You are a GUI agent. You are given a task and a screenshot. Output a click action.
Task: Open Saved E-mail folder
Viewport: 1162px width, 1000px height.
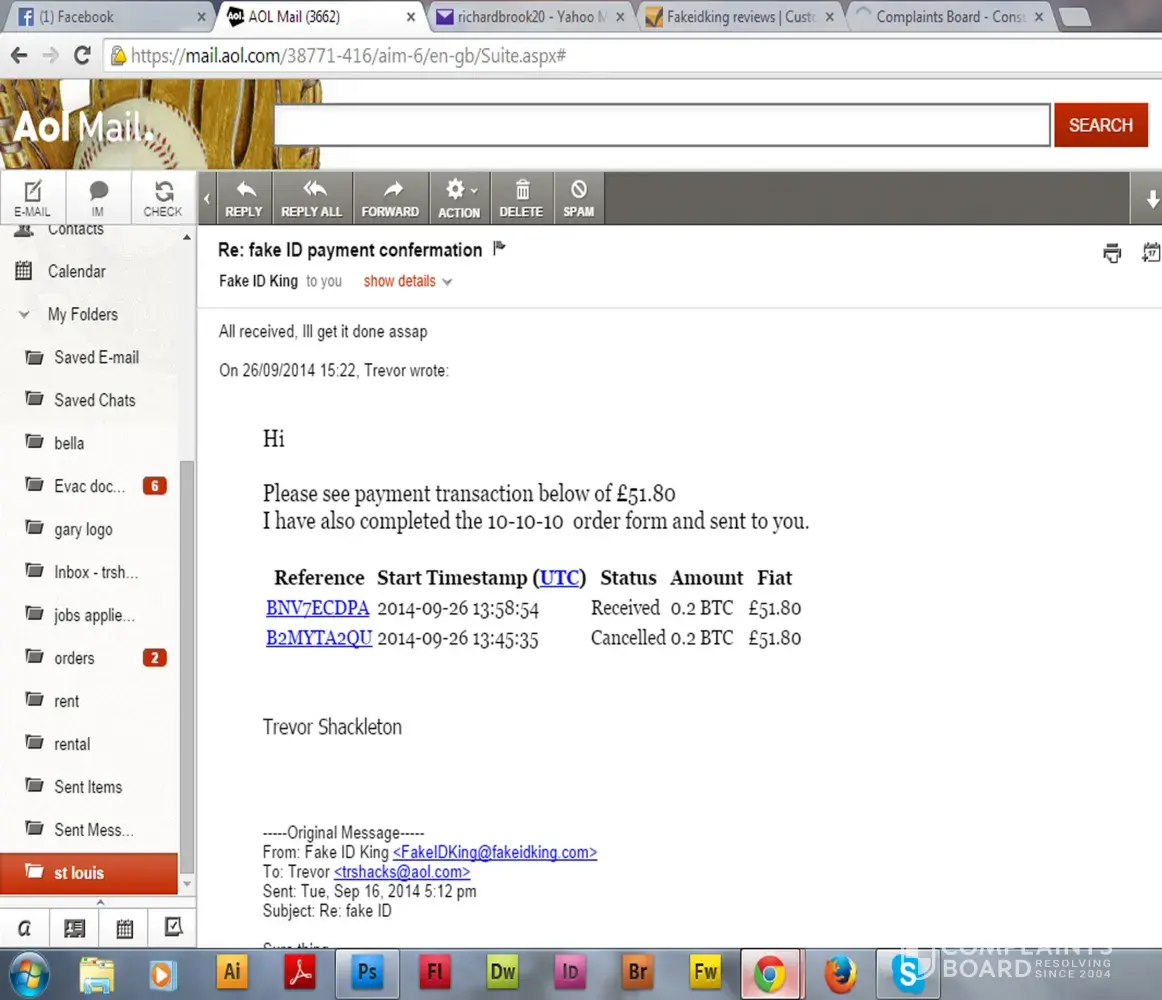tap(96, 357)
